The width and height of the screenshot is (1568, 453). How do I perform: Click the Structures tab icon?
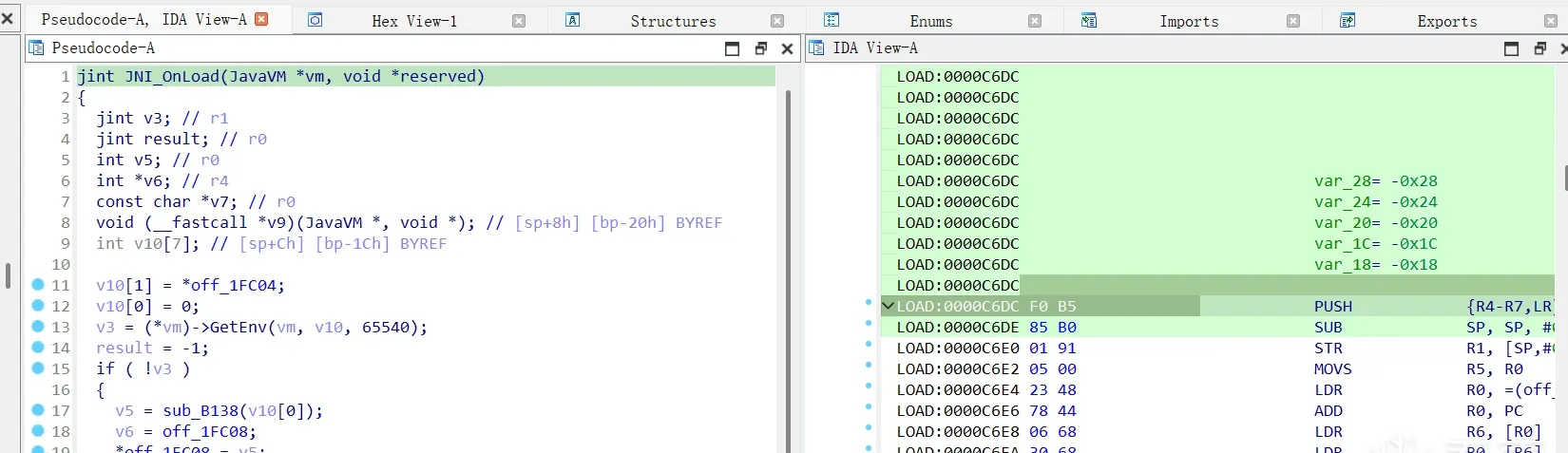[573, 20]
